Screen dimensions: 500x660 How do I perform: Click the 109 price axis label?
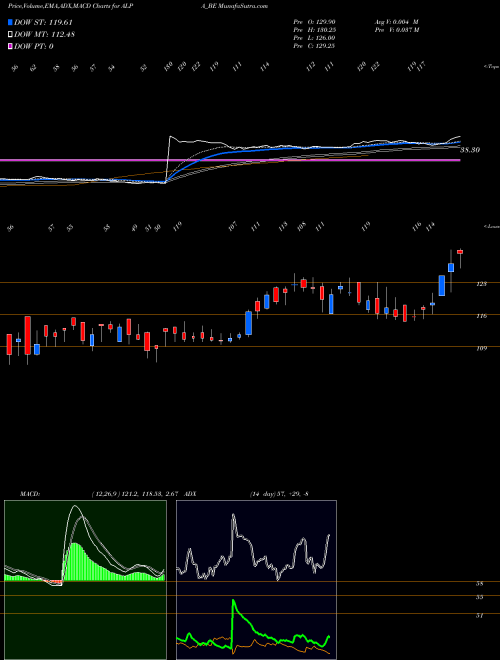coord(481,348)
